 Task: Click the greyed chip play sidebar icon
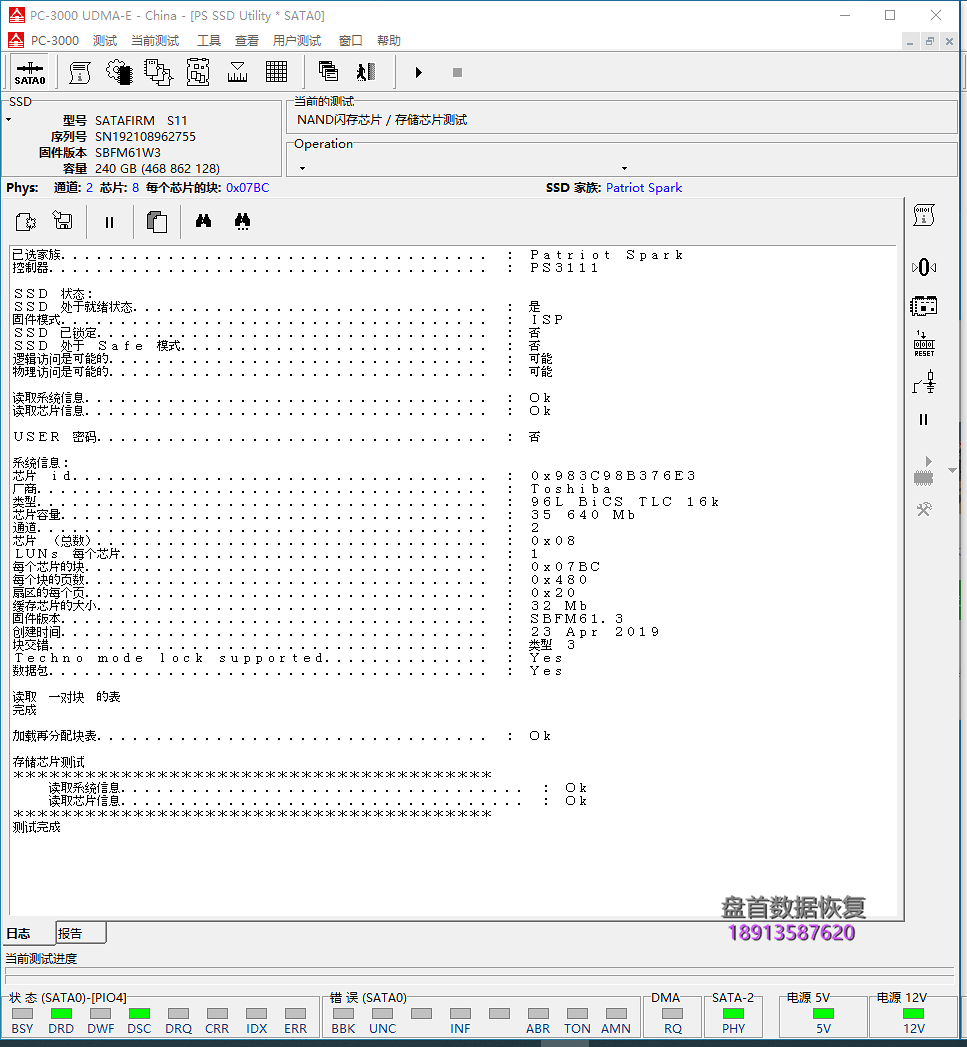(x=924, y=471)
